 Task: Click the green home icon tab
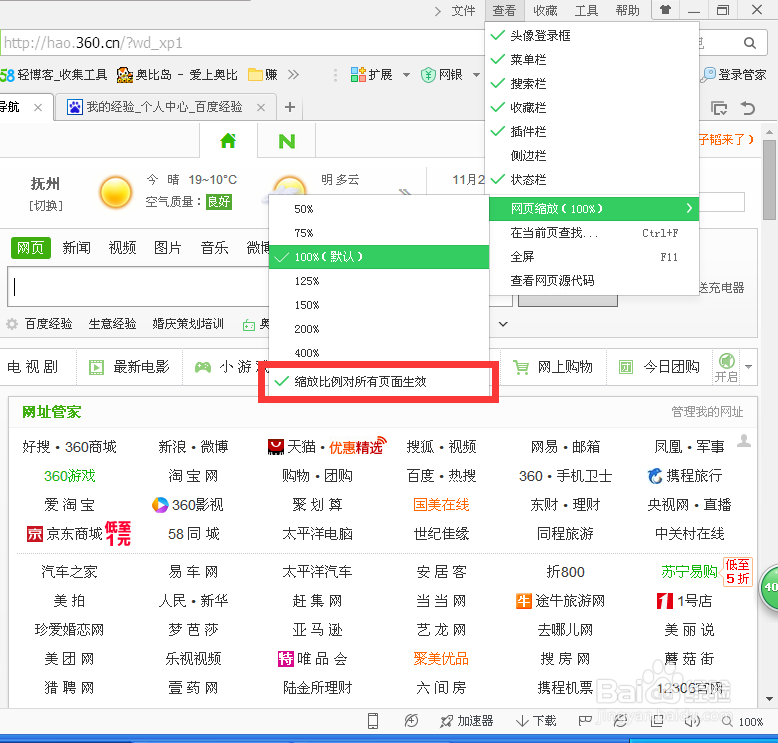(x=228, y=141)
